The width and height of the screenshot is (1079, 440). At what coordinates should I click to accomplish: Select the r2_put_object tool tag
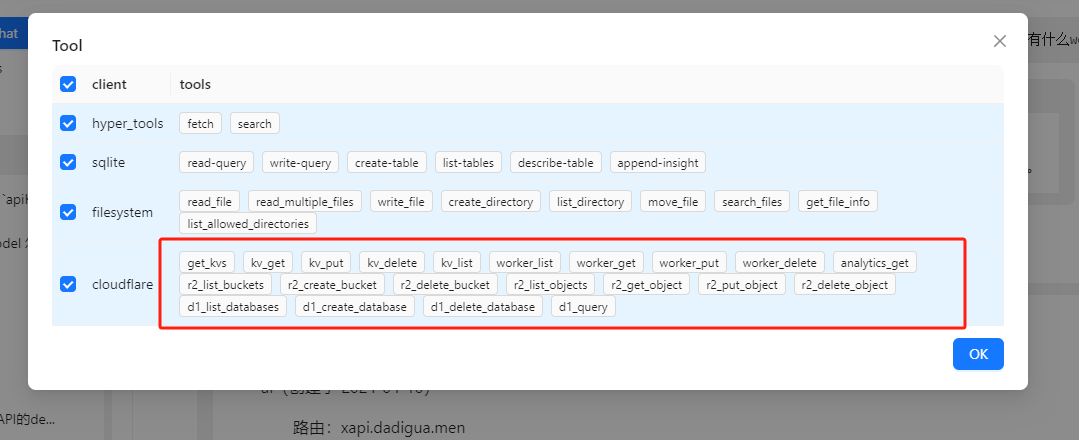pos(742,284)
